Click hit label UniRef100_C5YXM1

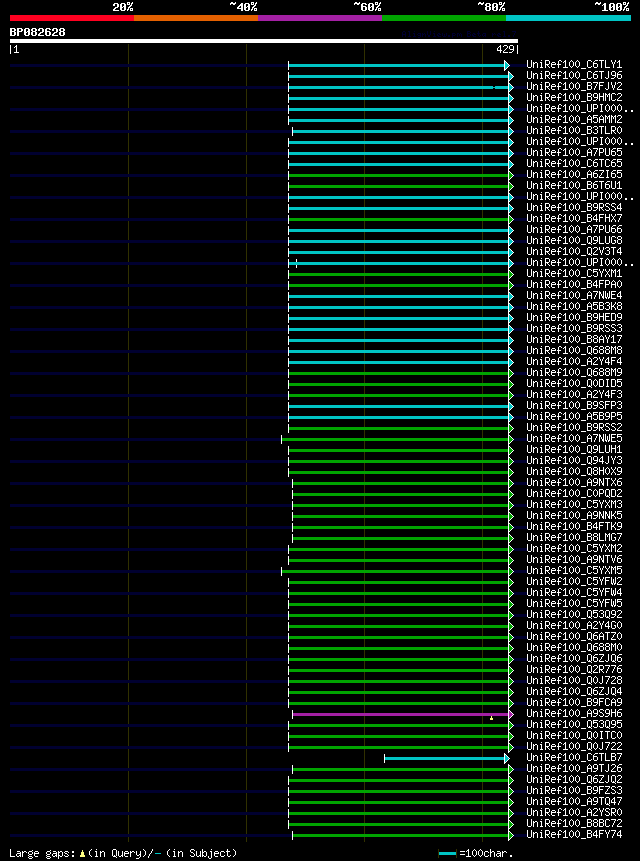(574, 273)
